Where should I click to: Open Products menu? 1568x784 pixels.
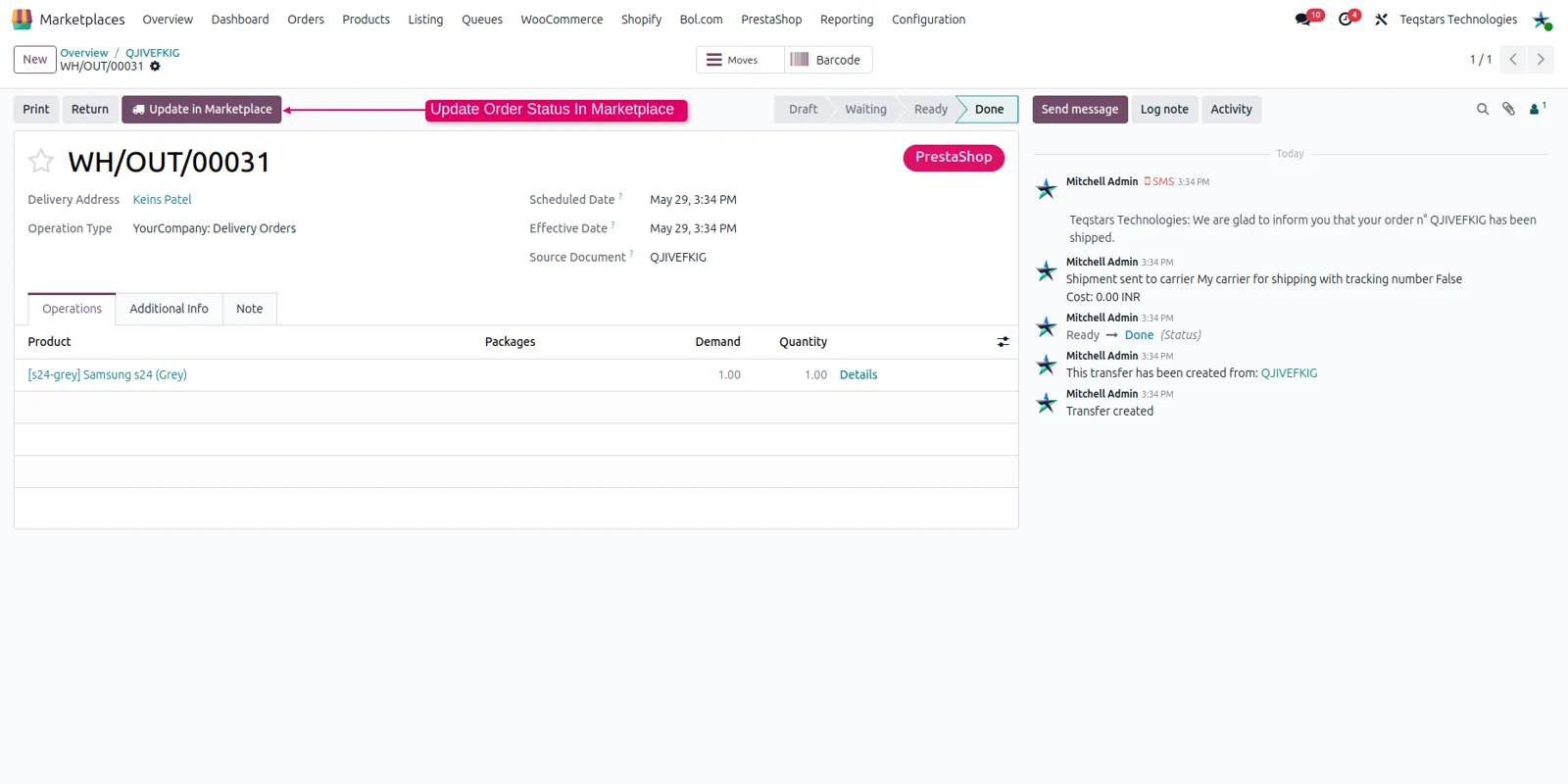(366, 20)
